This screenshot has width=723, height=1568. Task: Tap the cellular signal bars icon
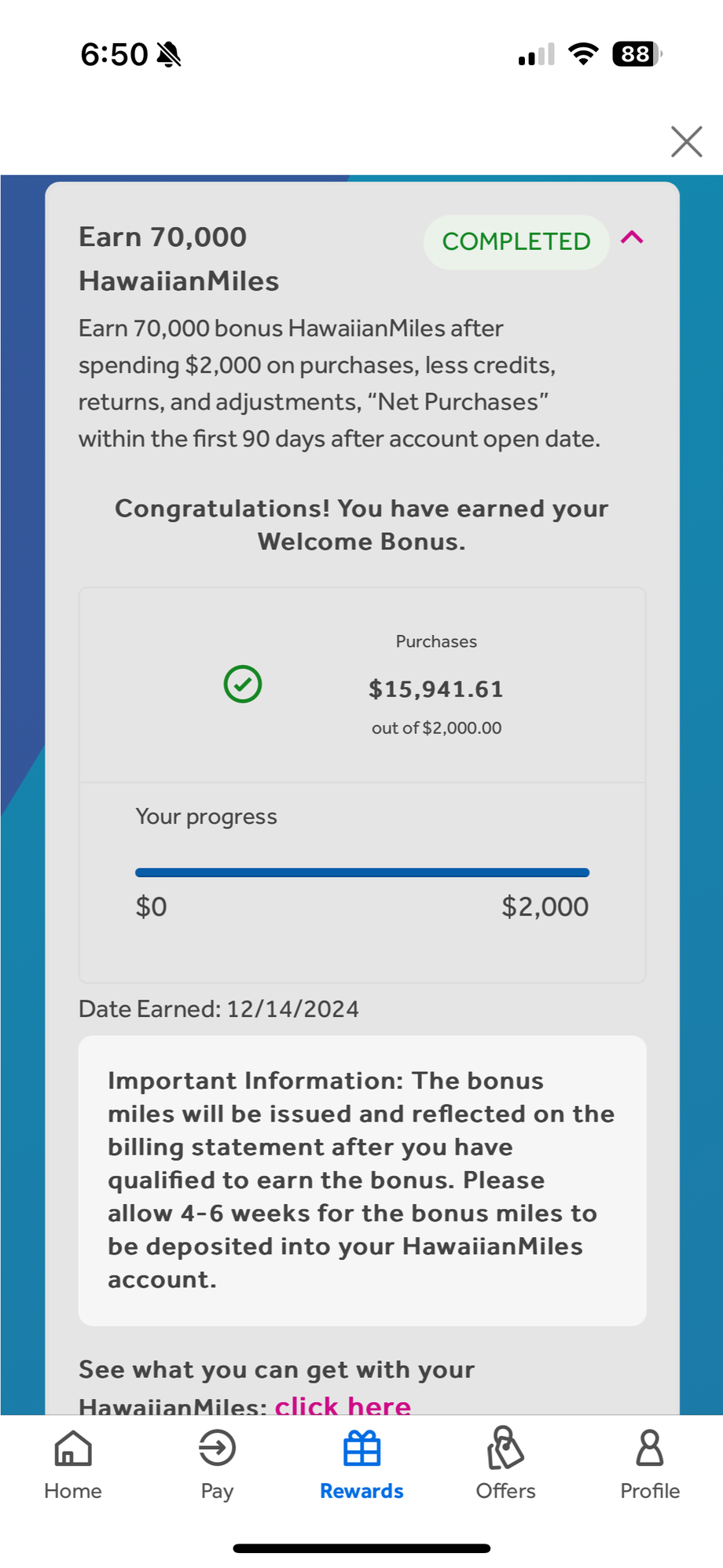(x=537, y=54)
